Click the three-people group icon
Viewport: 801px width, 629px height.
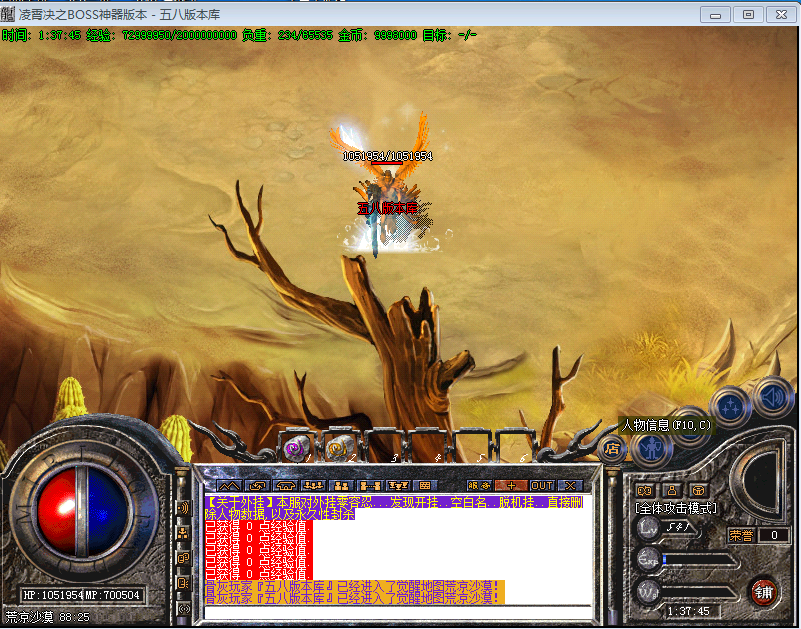313,486
